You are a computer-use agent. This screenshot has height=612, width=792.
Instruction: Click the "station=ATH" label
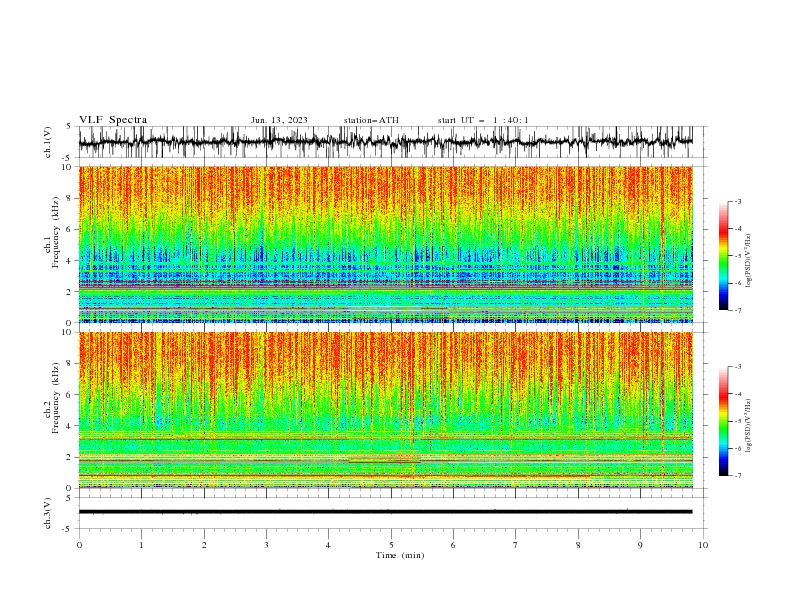click(x=371, y=120)
